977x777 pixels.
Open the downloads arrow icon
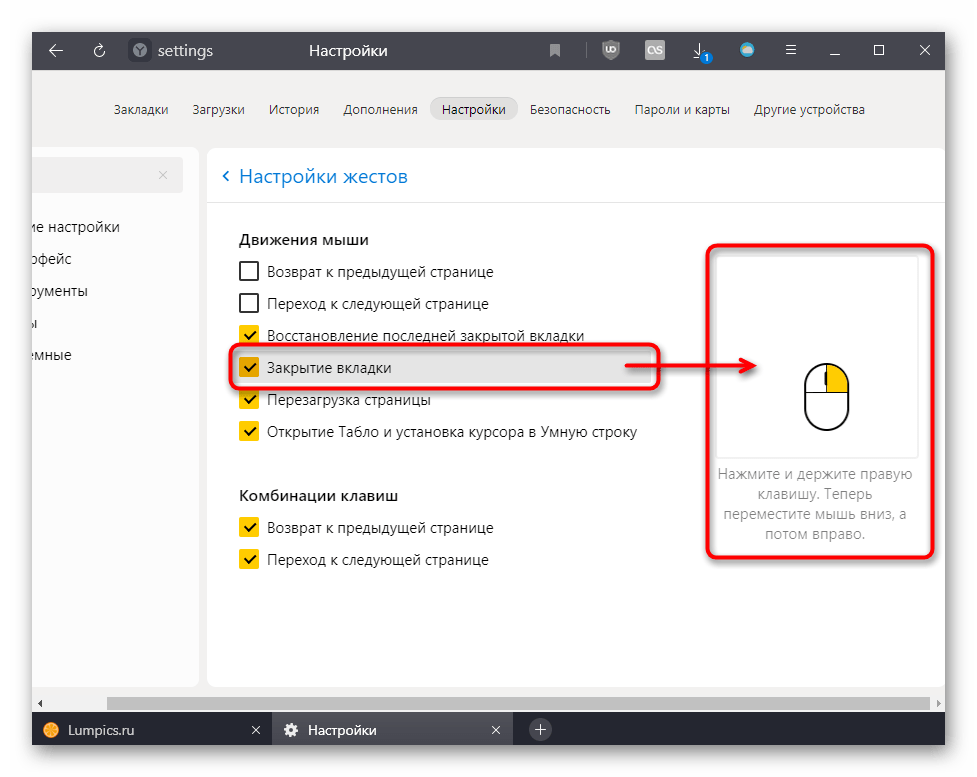coord(701,51)
